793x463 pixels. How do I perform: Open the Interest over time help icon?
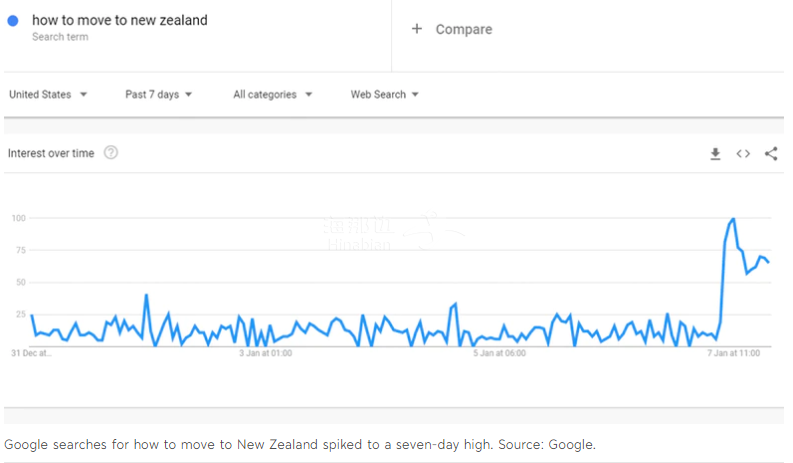pos(111,152)
